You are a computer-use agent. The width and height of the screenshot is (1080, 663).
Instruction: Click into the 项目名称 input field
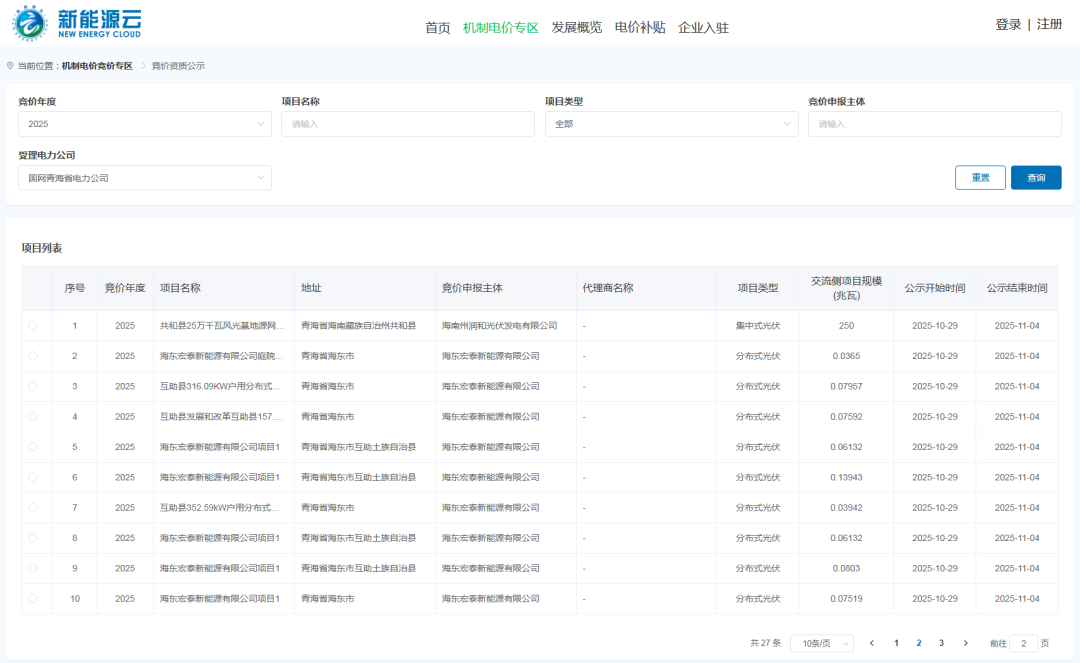(x=407, y=123)
